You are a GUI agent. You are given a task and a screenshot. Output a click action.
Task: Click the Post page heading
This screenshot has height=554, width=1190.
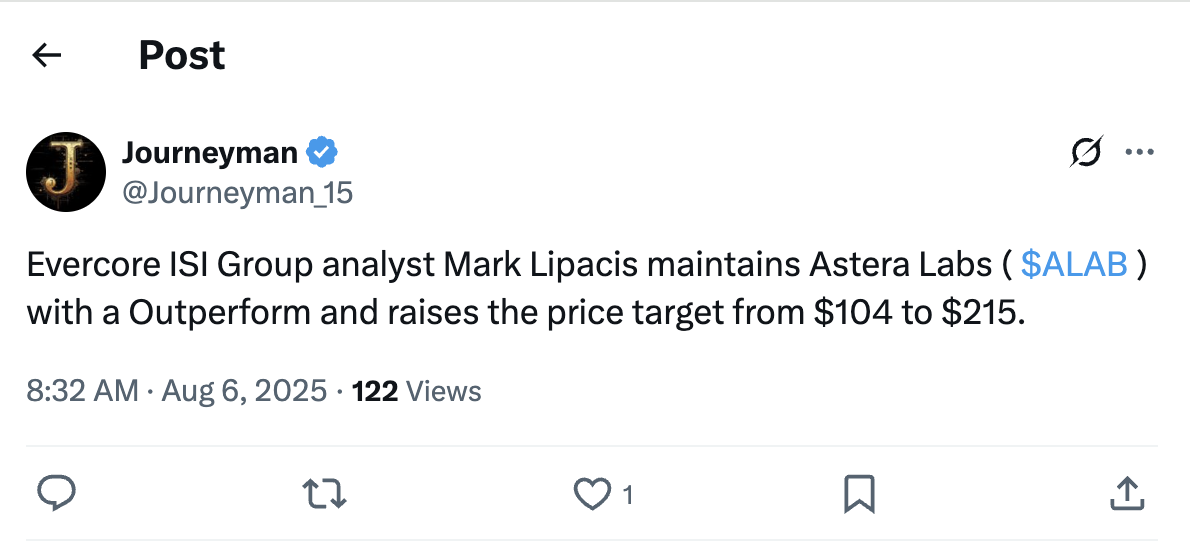182,55
